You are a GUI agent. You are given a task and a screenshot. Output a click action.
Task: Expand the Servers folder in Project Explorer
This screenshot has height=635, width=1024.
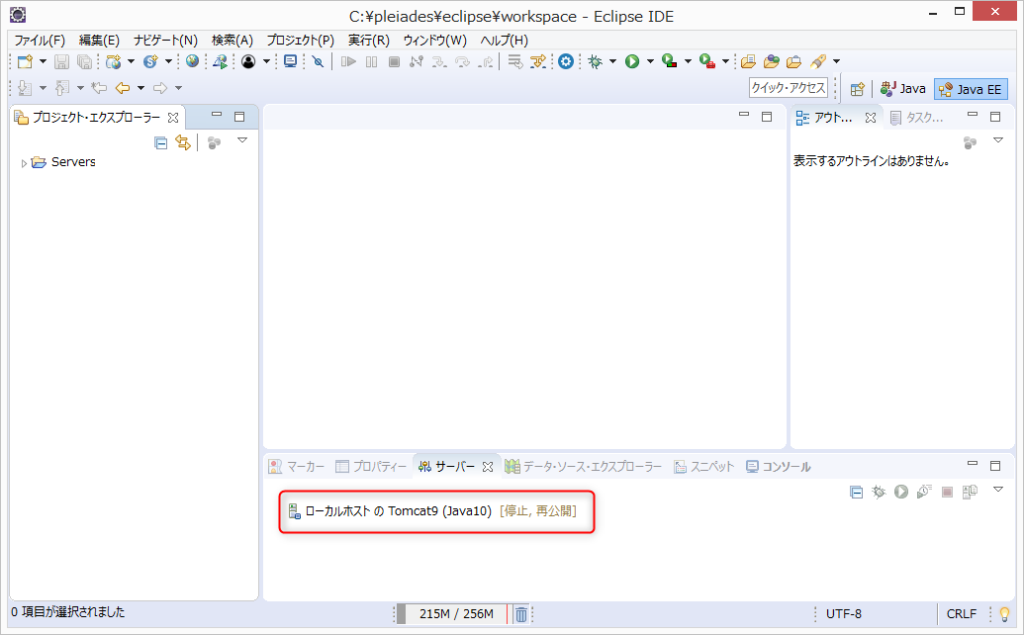[24, 163]
